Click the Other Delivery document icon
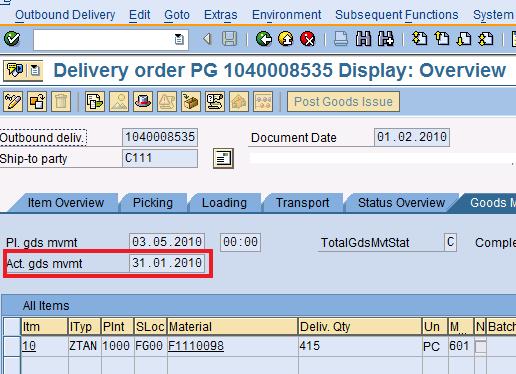The width and height of the screenshot is (516, 374). pos(37,102)
